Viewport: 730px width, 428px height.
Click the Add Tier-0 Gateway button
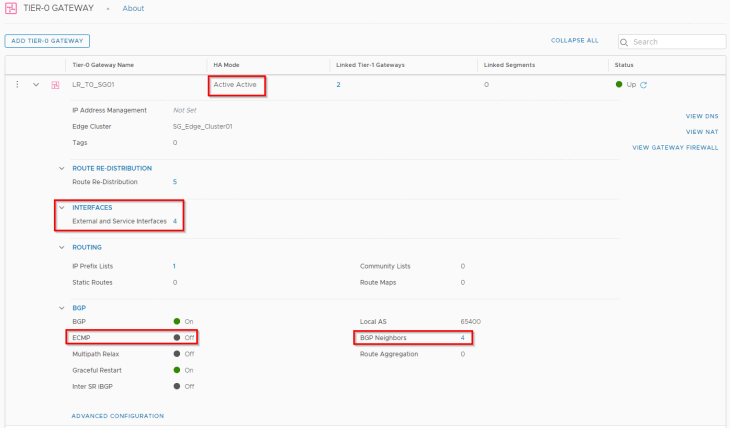[x=47, y=41]
